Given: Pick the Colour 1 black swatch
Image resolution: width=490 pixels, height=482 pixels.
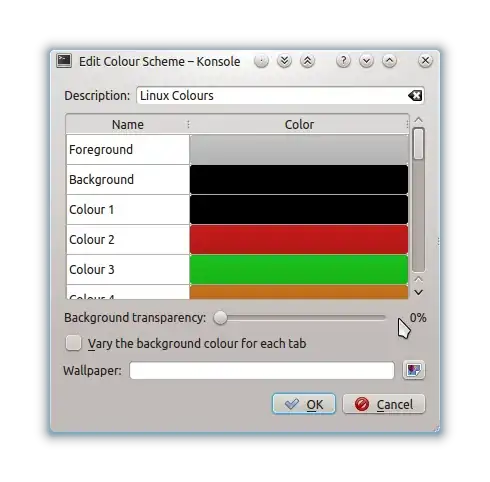Looking at the screenshot, I should (x=299, y=210).
